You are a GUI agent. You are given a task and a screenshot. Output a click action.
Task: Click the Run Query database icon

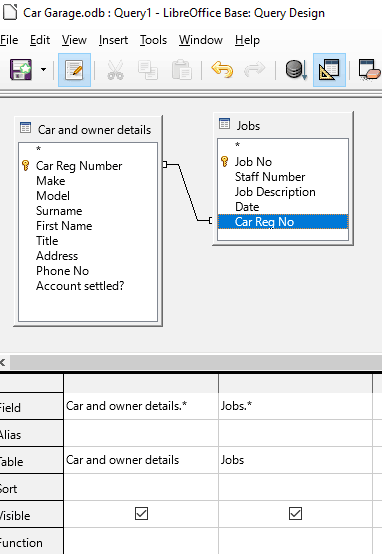click(296, 70)
